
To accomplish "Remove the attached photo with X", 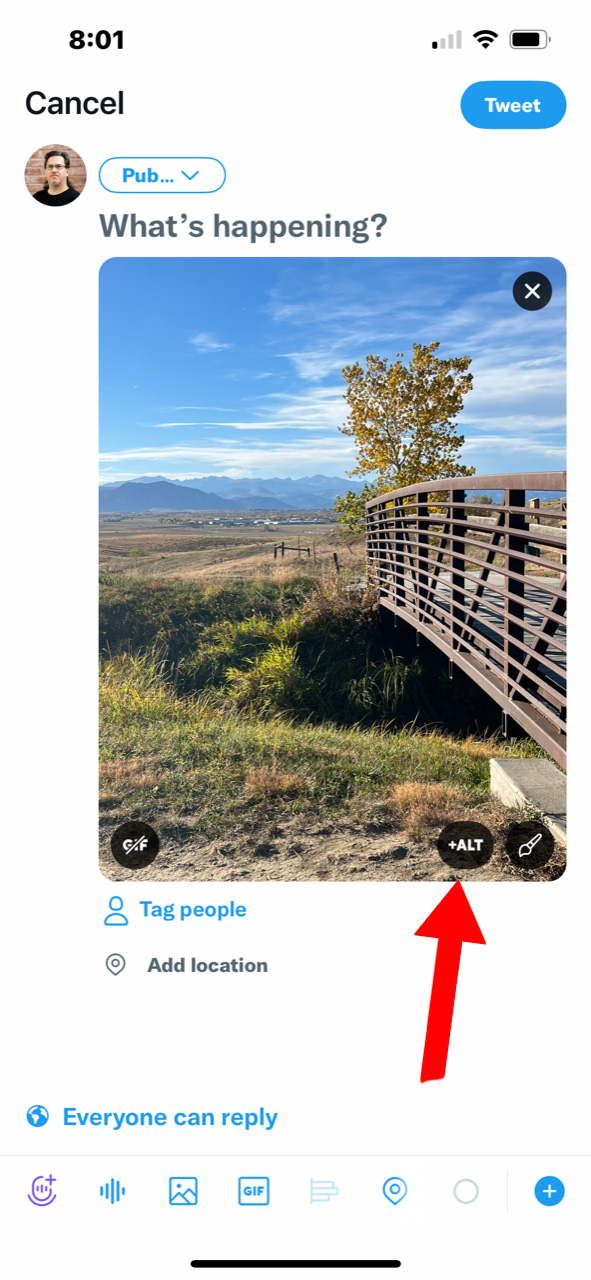I will (x=532, y=291).
